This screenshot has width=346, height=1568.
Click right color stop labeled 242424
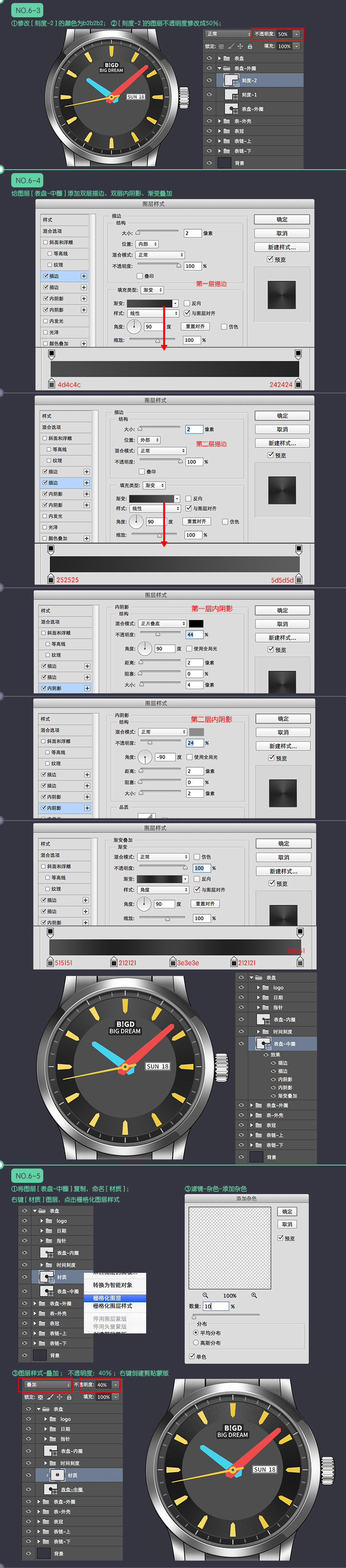pyautogui.click(x=298, y=384)
